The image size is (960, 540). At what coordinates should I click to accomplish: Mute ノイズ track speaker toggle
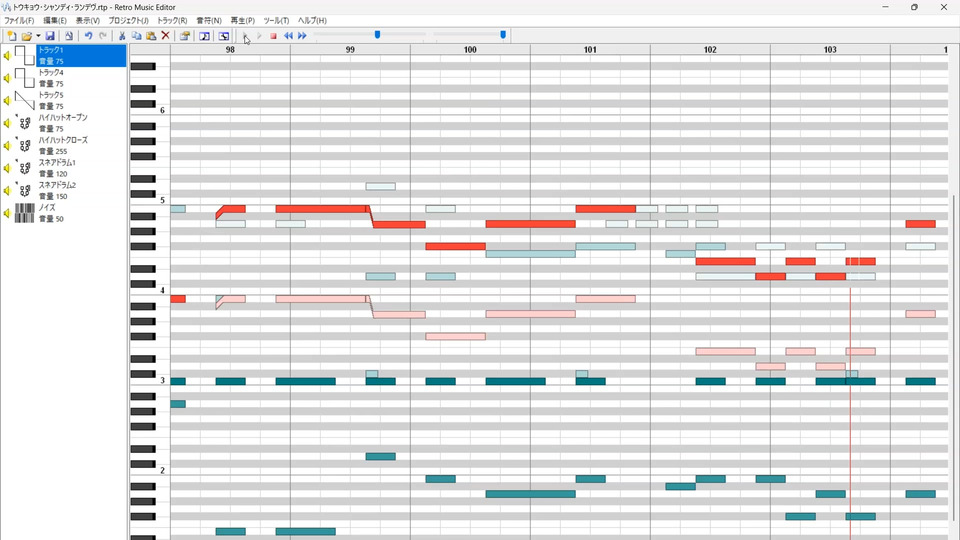[x=7, y=213]
